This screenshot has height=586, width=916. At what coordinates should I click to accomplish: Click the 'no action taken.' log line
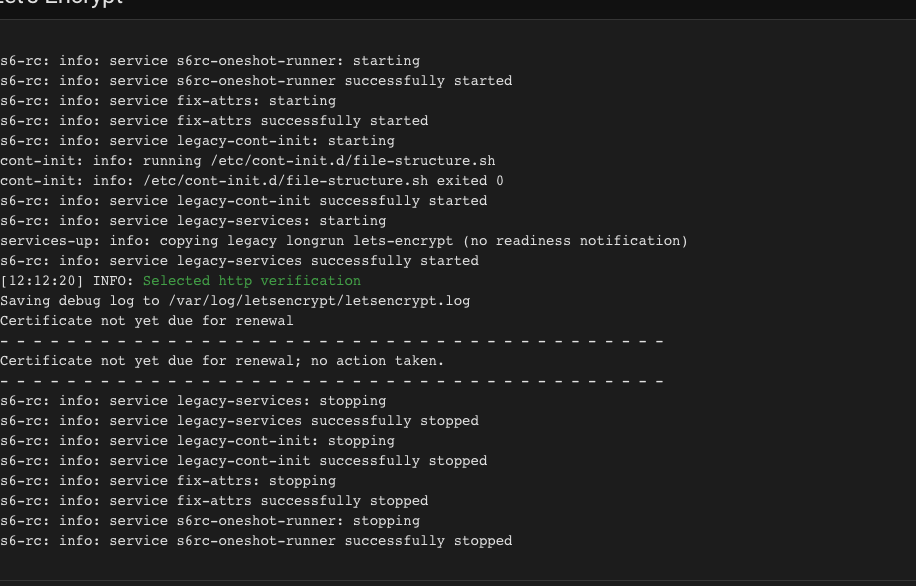pyautogui.click(x=222, y=361)
